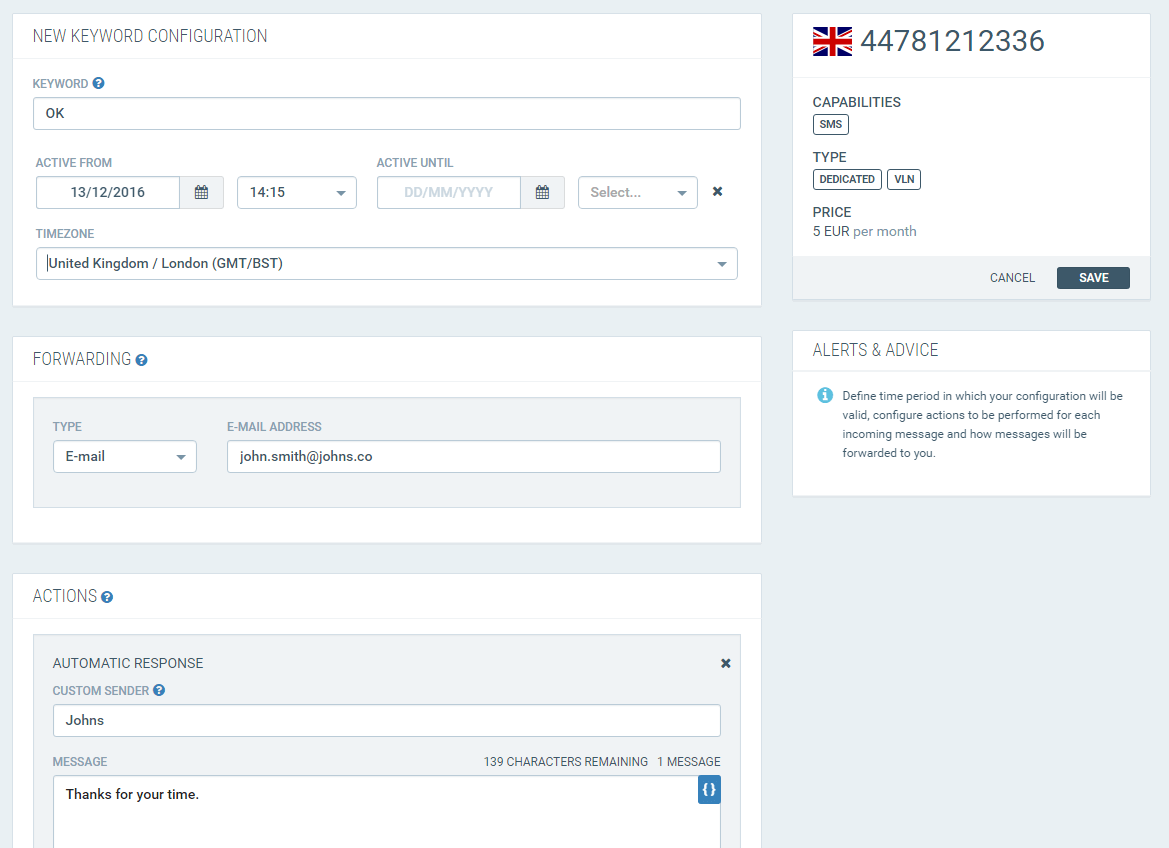Open the 14:15 time dropdown
The height and width of the screenshot is (848, 1169).
click(297, 192)
